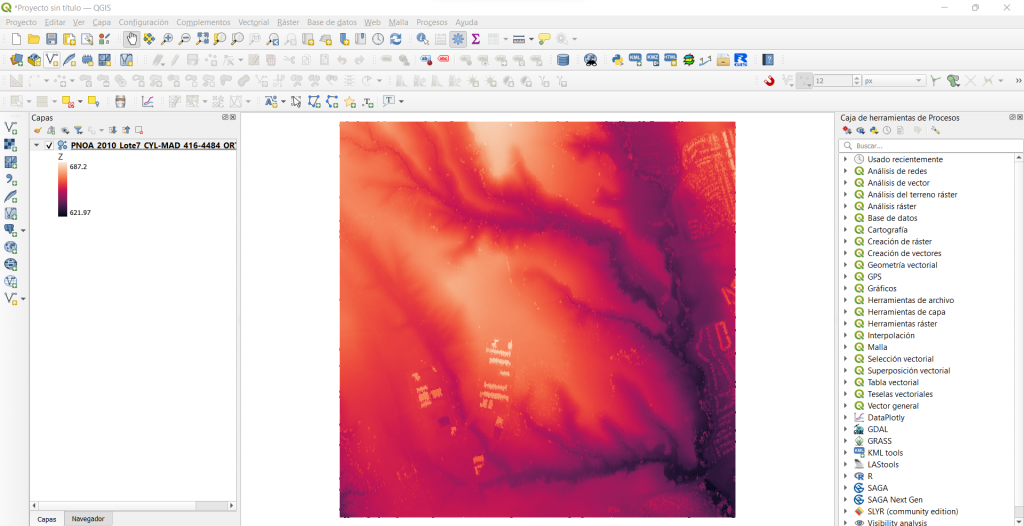1024x526 pixels.
Task: Open the Ráster menu
Action: click(x=287, y=22)
